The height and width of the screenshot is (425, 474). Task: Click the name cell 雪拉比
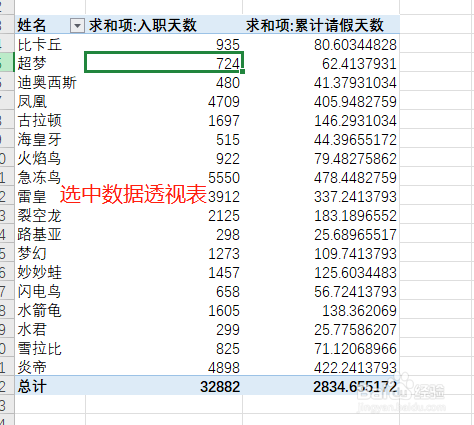[x=50, y=348]
